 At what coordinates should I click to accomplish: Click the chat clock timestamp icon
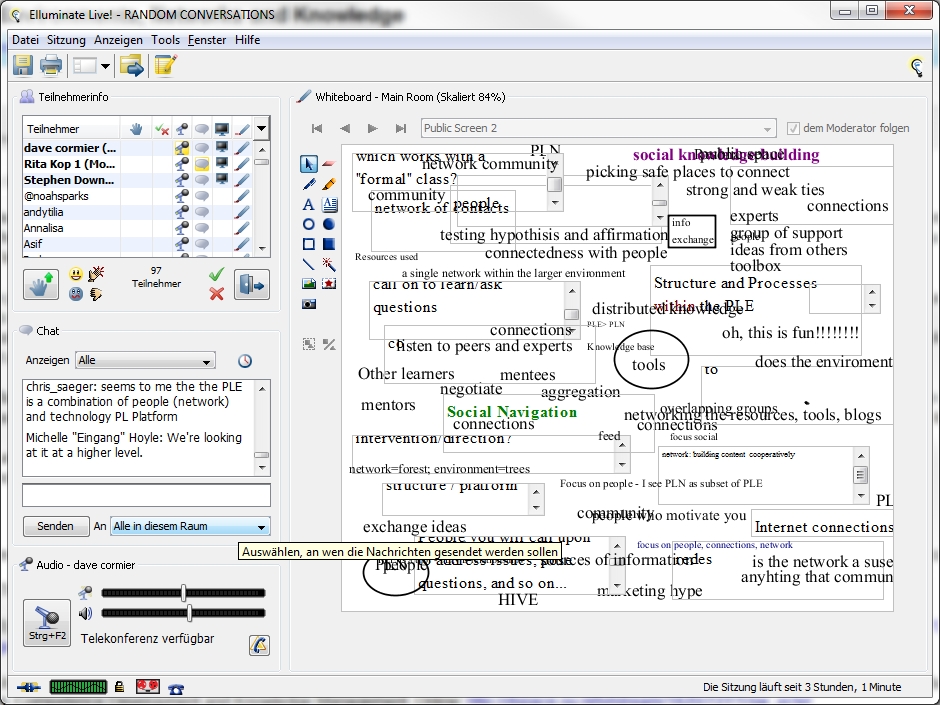245,361
